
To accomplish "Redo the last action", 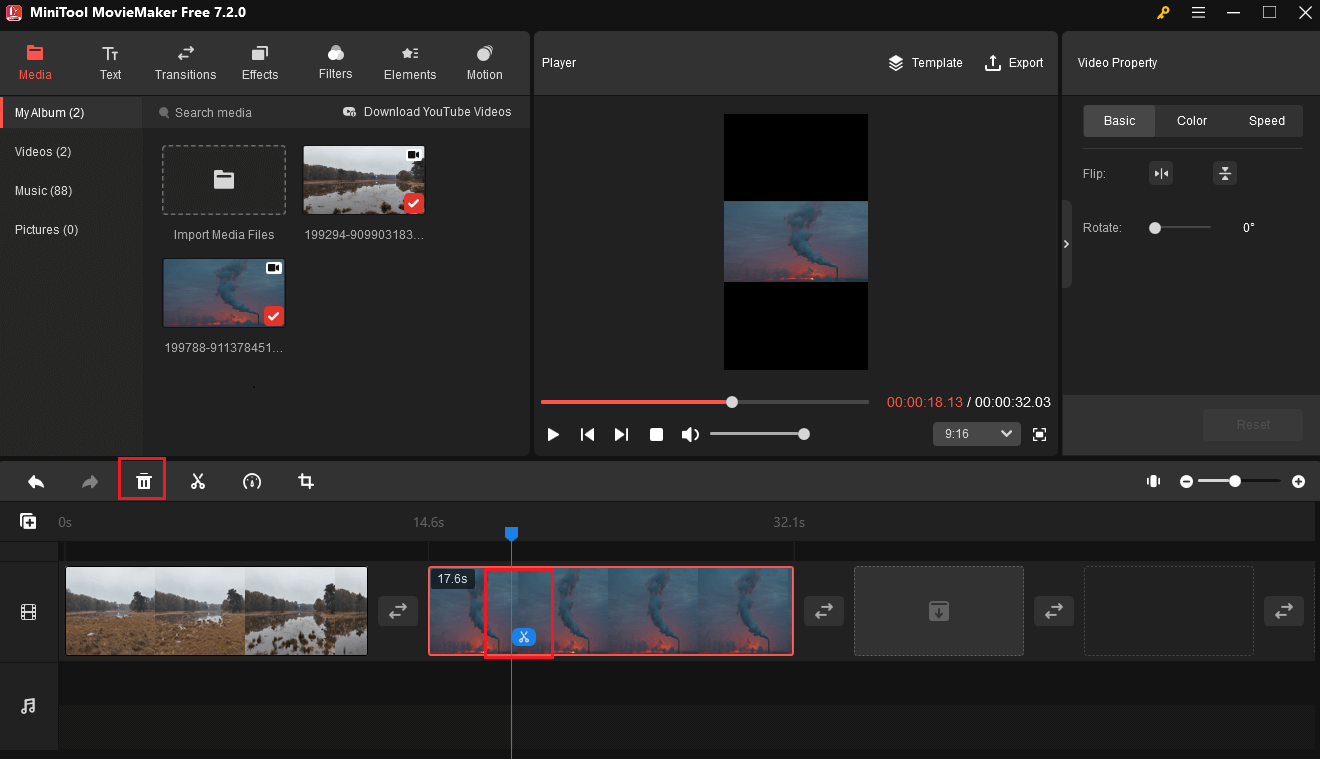I will tap(90, 482).
